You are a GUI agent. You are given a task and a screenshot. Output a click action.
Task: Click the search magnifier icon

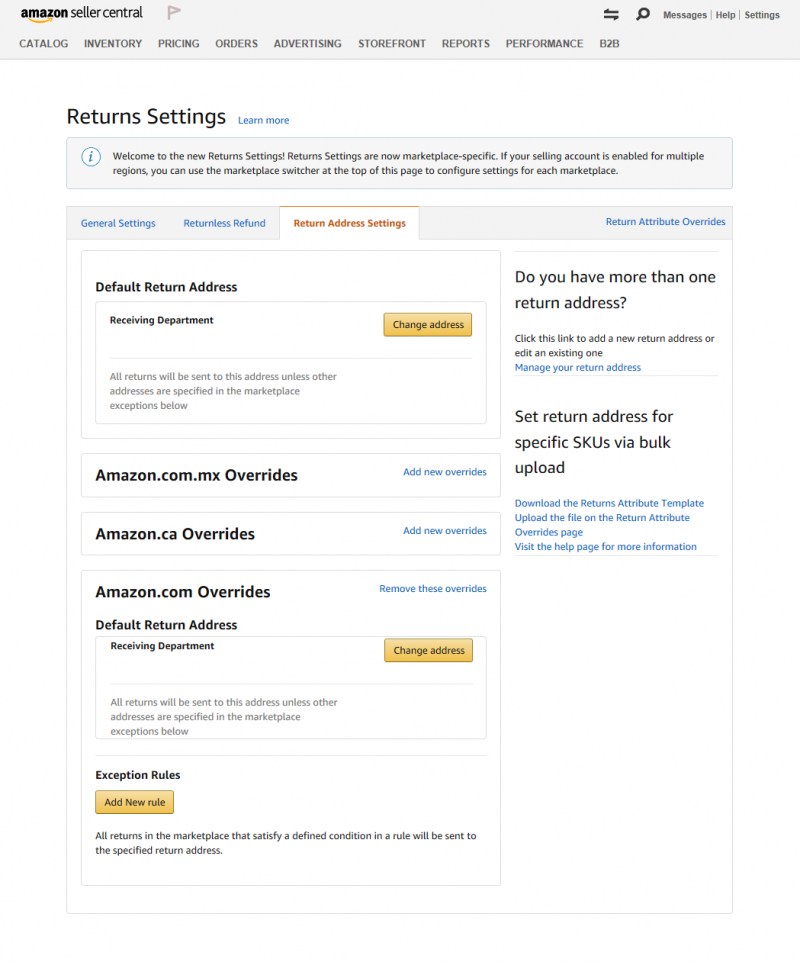[x=642, y=14]
